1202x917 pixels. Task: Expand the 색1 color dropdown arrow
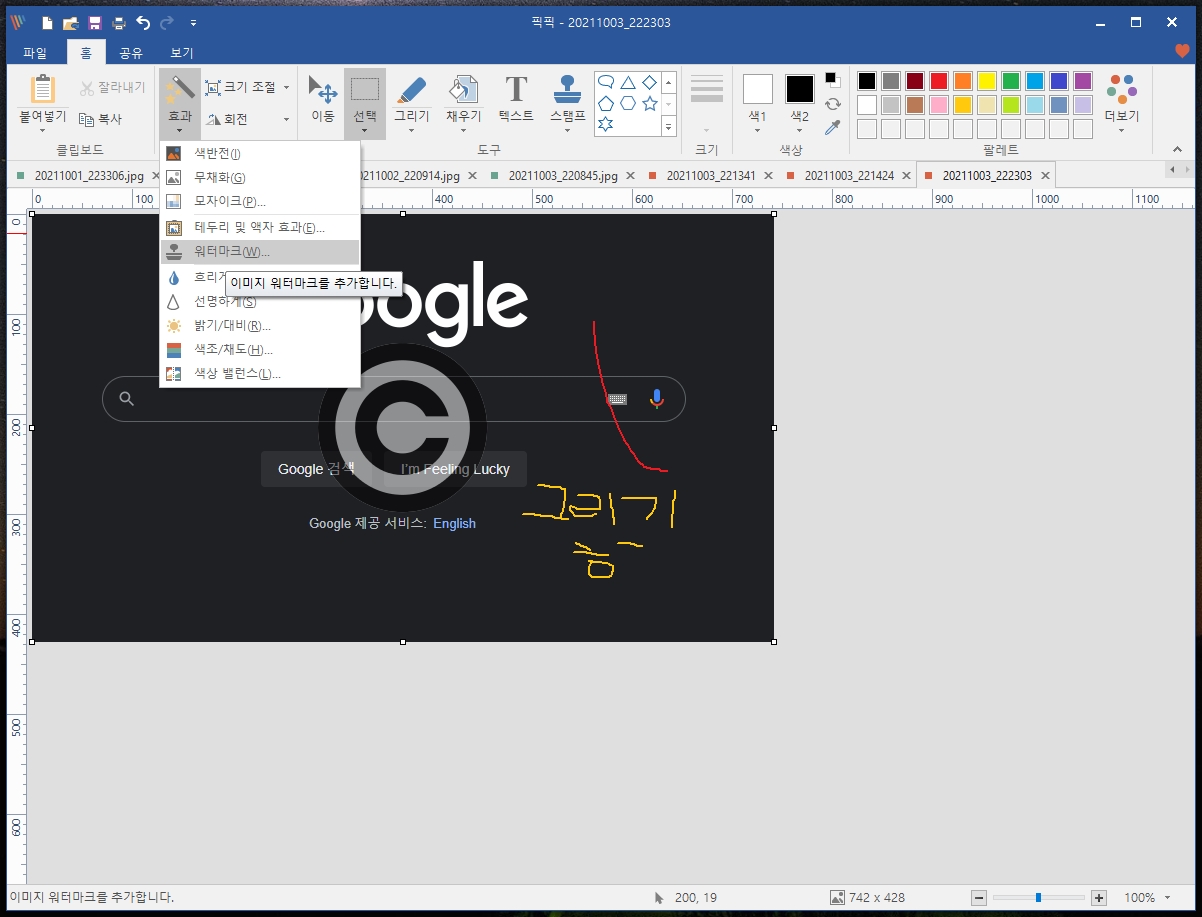pyautogui.click(x=757, y=131)
